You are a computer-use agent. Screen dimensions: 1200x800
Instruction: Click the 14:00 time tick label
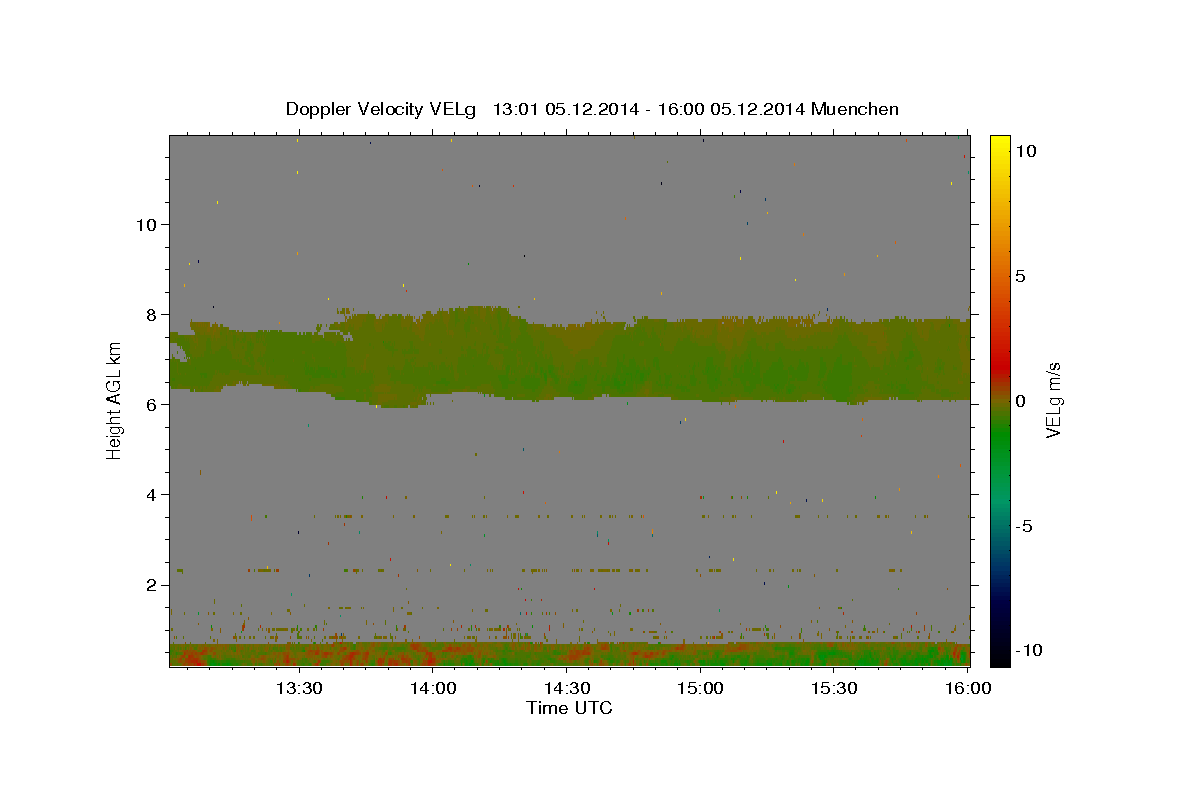point(432,688)
